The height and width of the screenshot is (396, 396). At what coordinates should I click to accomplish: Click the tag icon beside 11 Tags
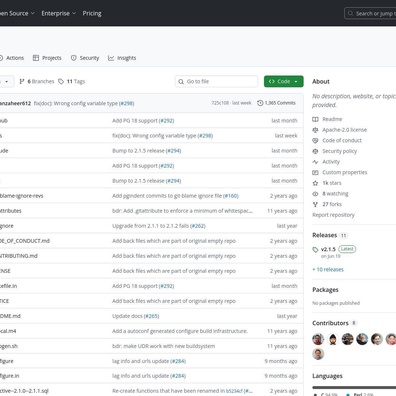(61, 81)
